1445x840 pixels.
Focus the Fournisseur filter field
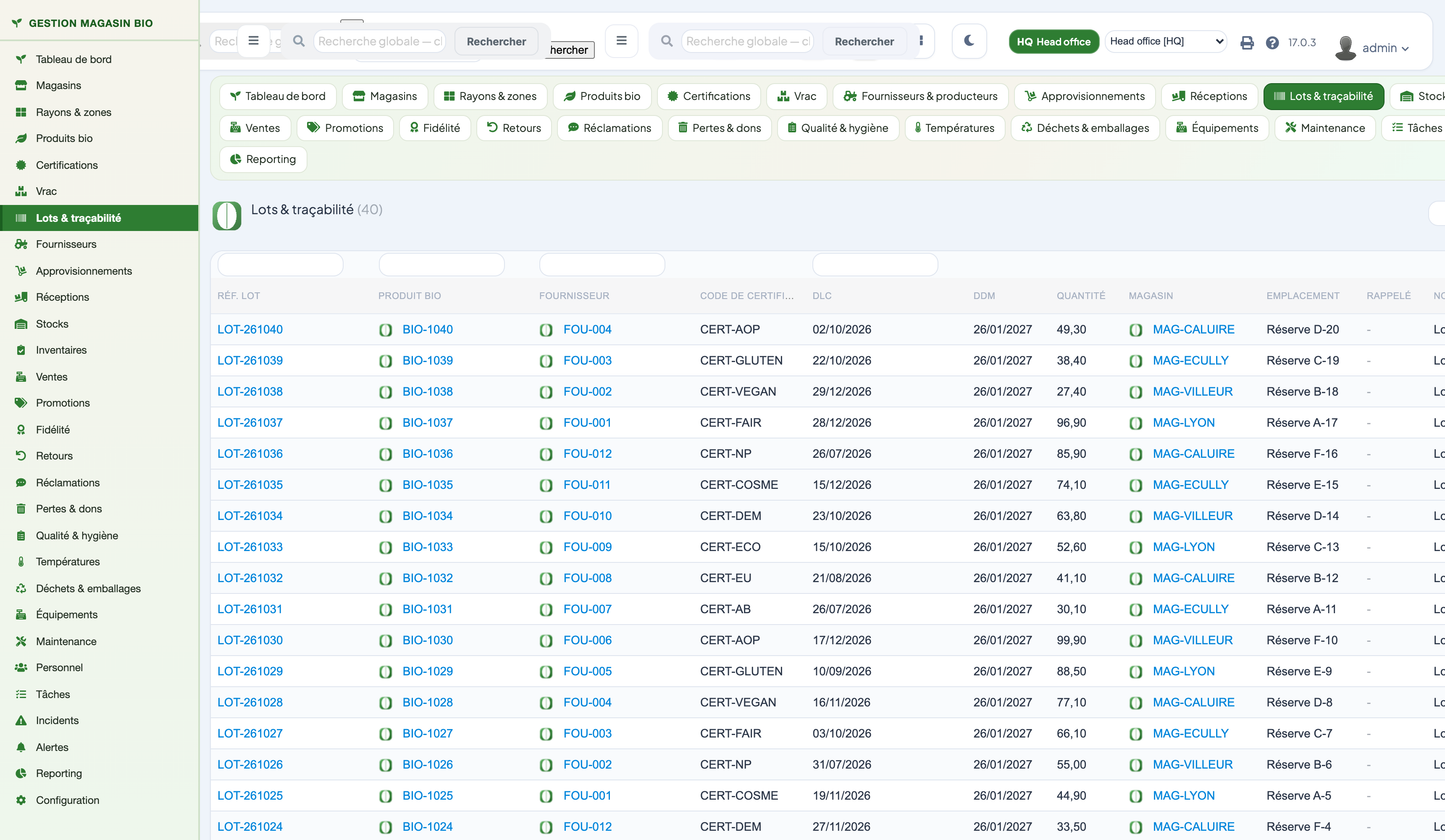tap(602, 265)
